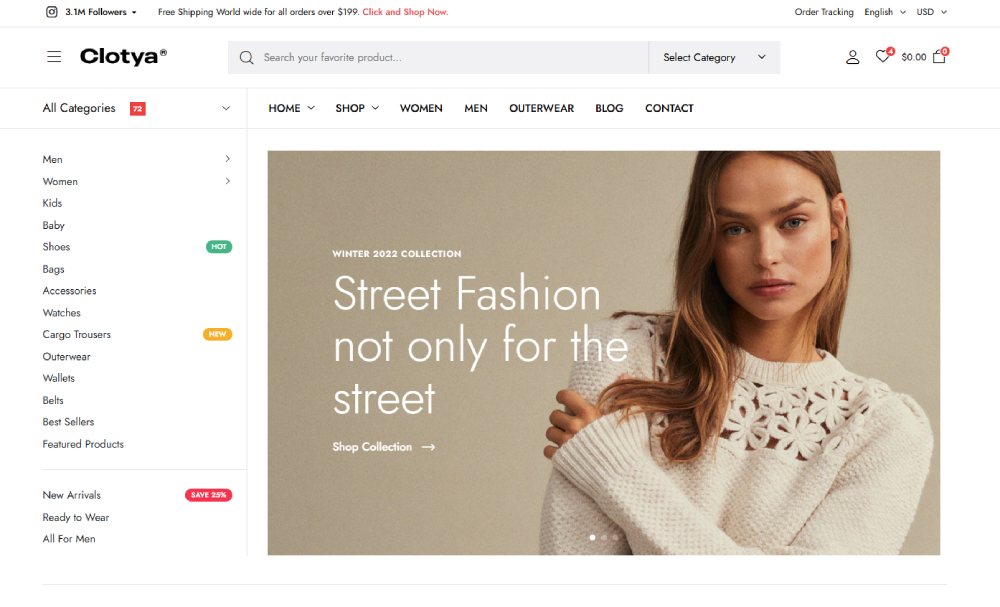
Task: Expand the Men category submenu
Action: pos(227,159)
